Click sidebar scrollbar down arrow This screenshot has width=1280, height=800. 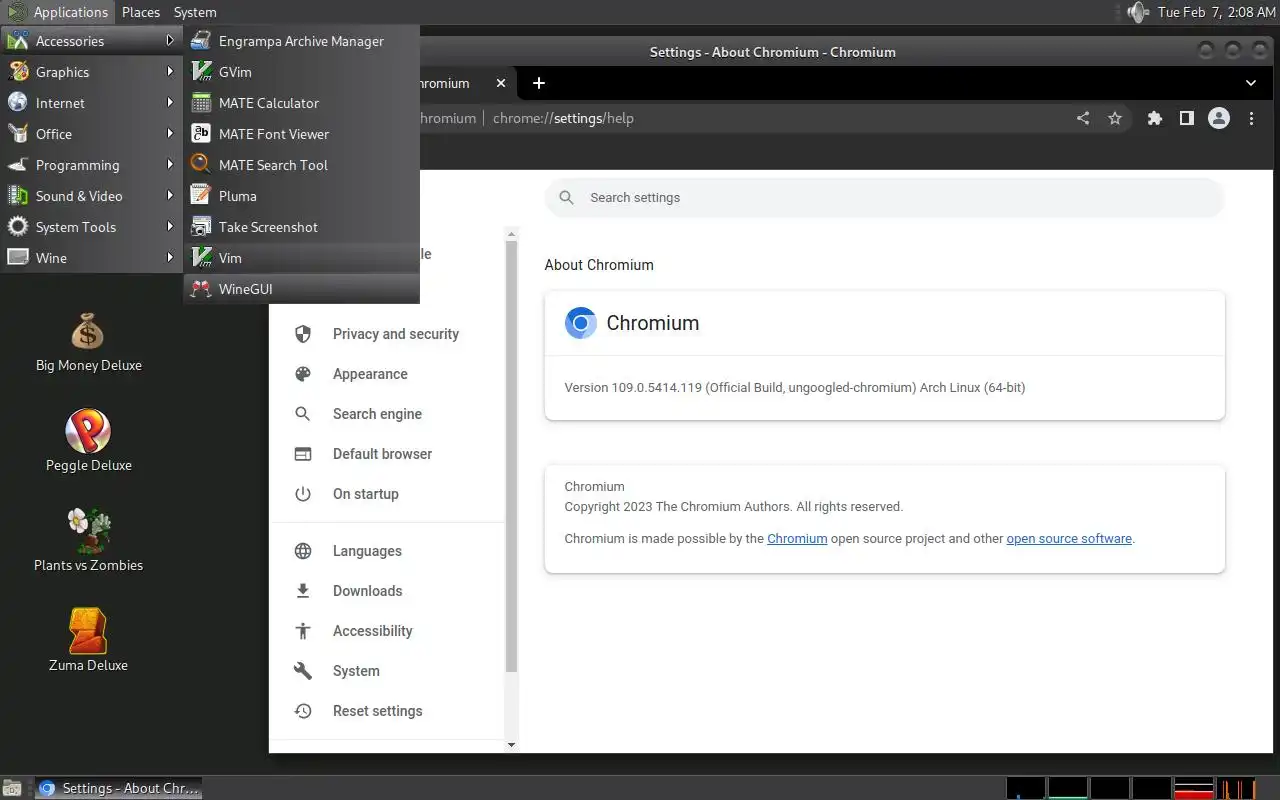(512, 745)
